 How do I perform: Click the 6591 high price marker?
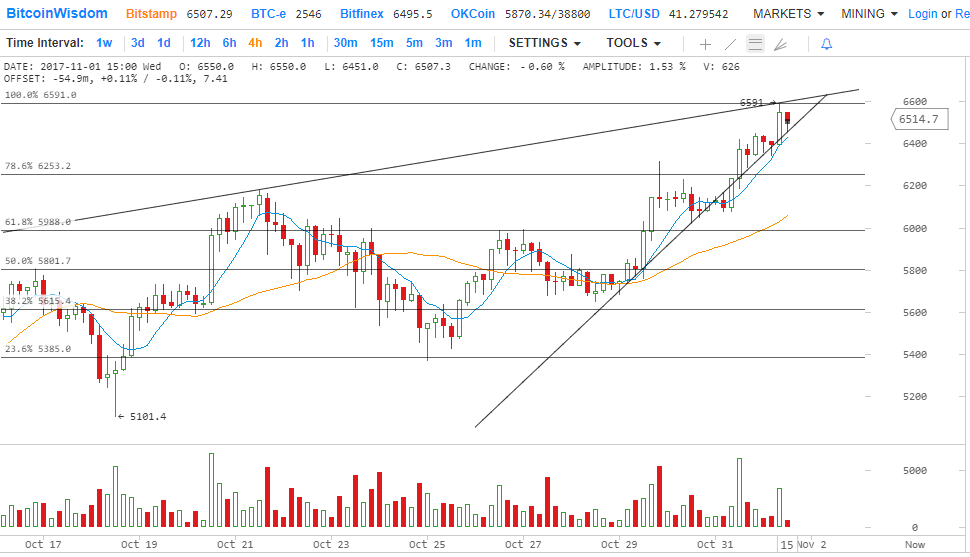(x=752, y=103)
